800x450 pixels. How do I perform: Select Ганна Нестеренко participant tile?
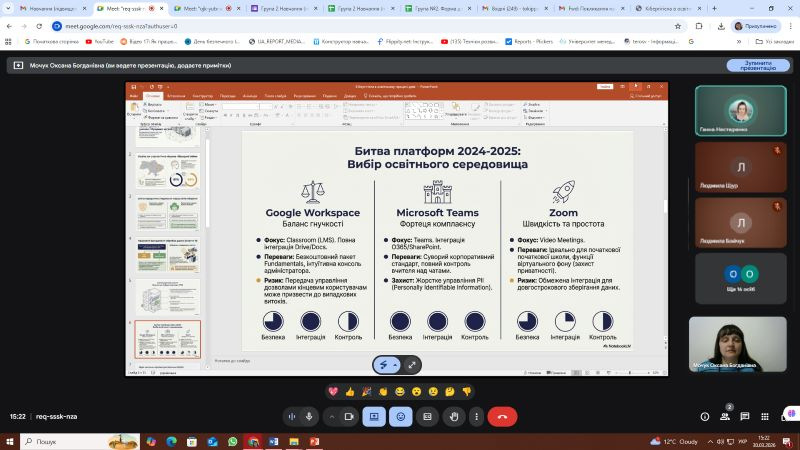[x=741, y=111]
